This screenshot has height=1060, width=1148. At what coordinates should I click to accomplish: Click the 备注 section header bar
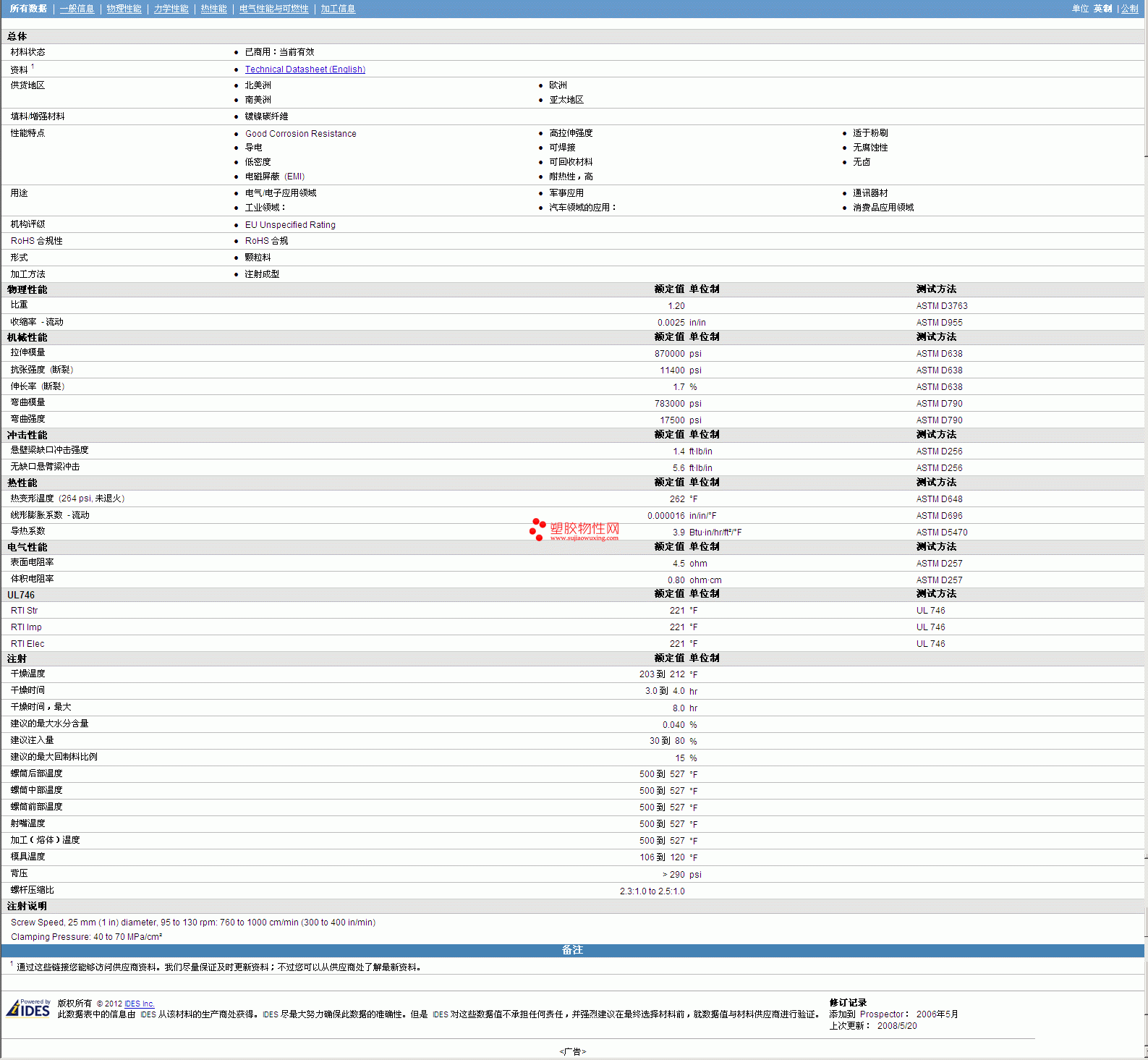(x=572, y=950)
